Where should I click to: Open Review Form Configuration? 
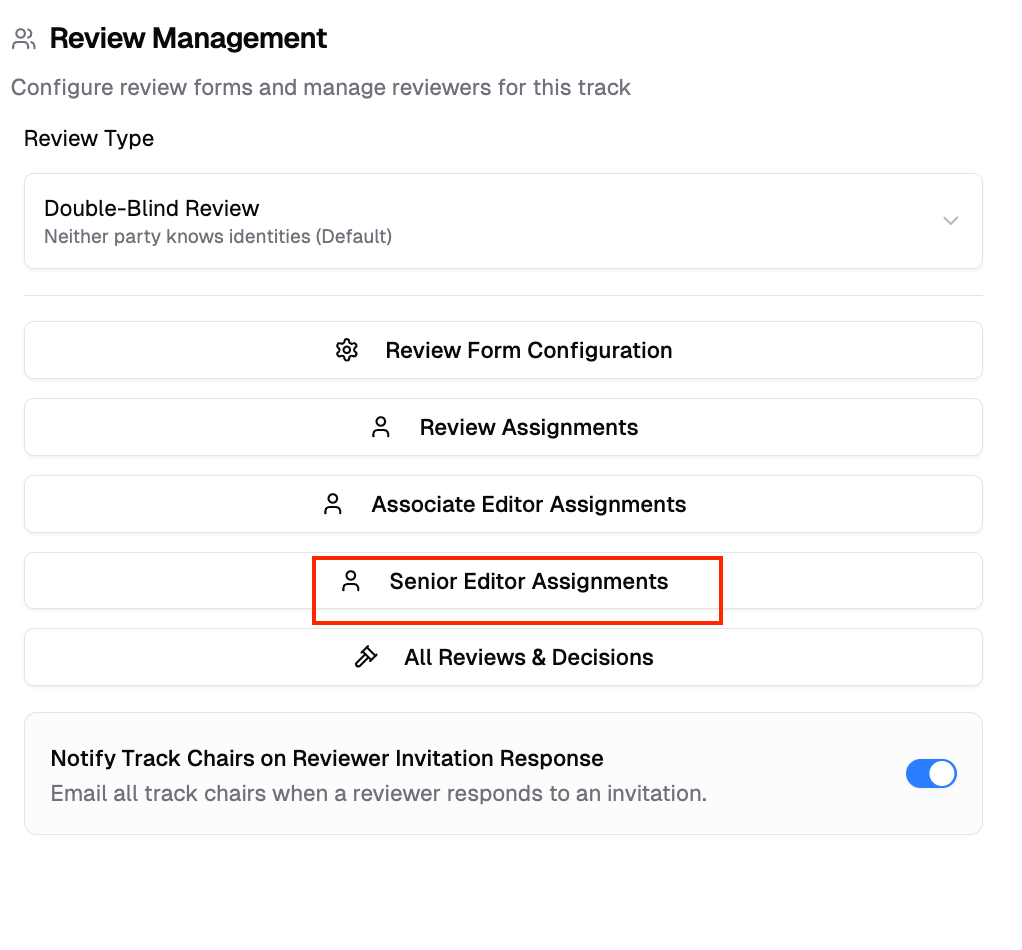point(528,350)
